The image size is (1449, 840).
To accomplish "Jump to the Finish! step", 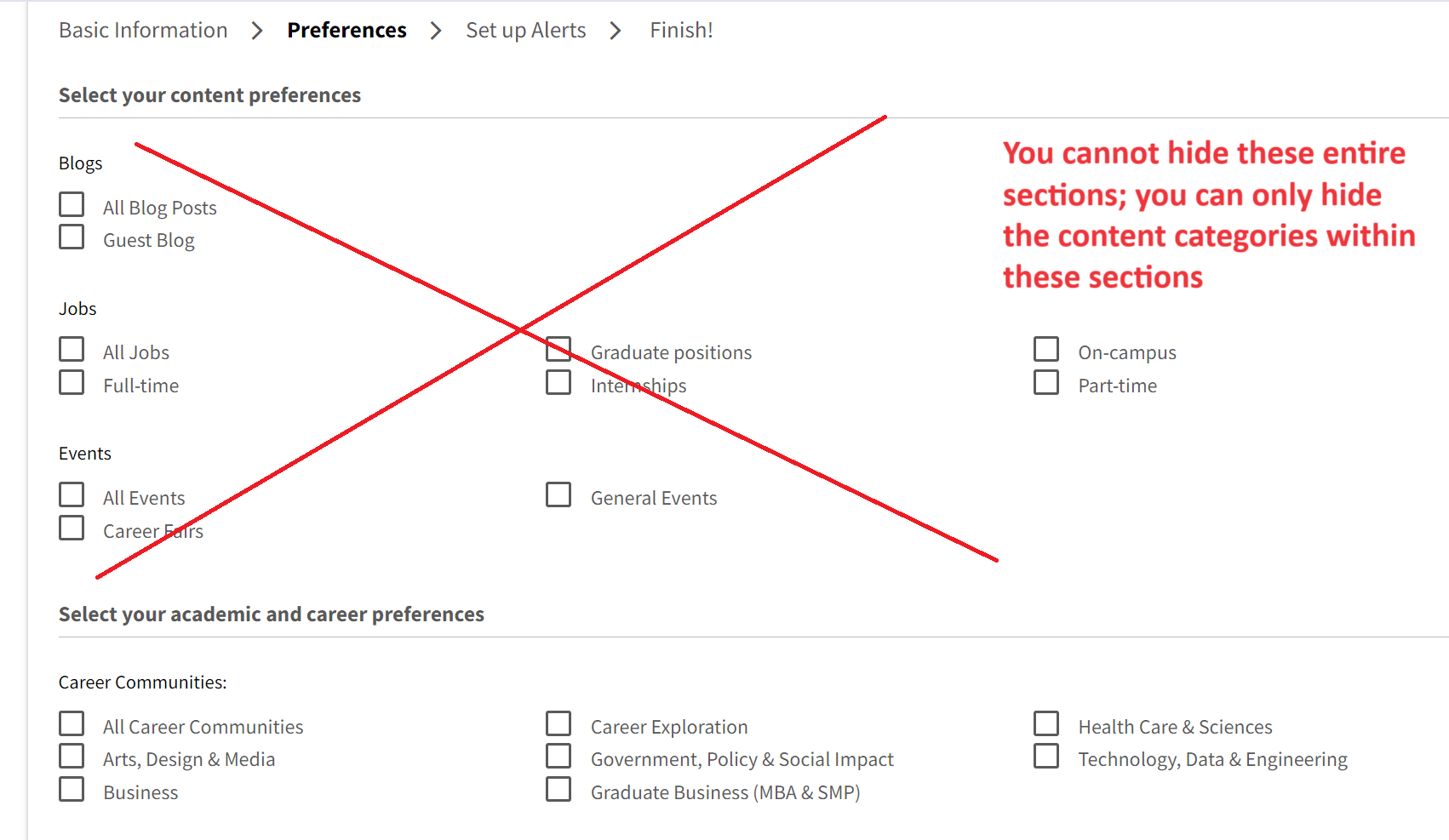I will point(681,31).
